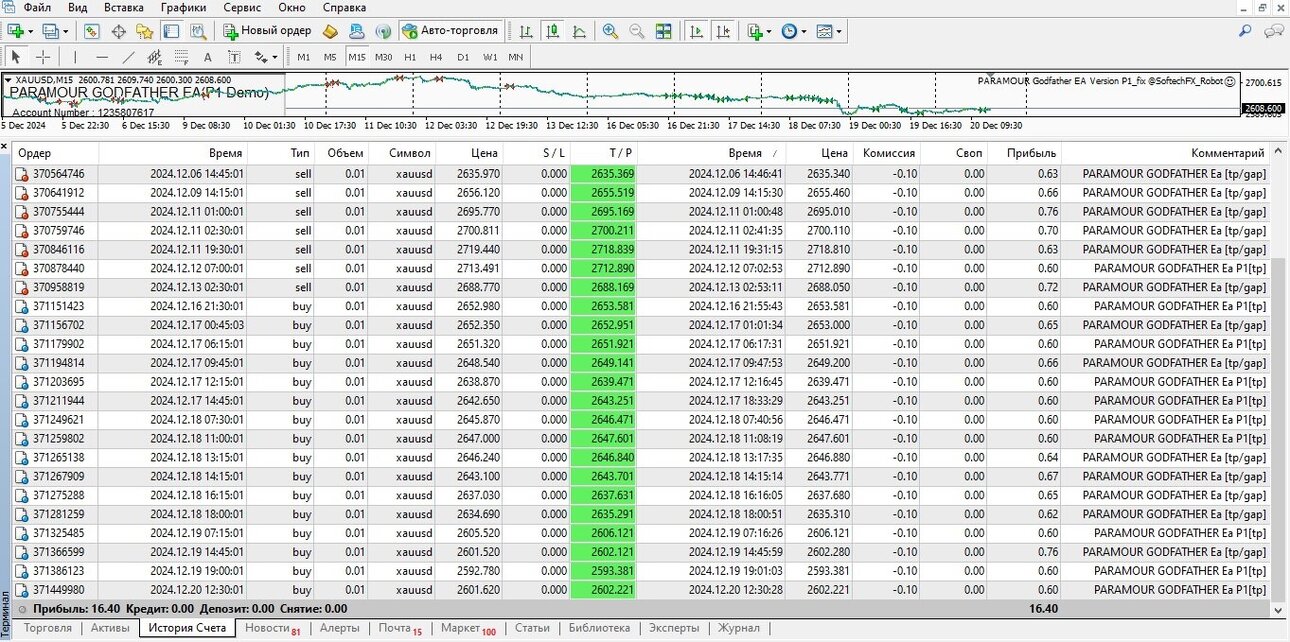The height and width of the screenshot is (642, 1290).
Task: Zoom in on the chart
Action: point(610,31)
